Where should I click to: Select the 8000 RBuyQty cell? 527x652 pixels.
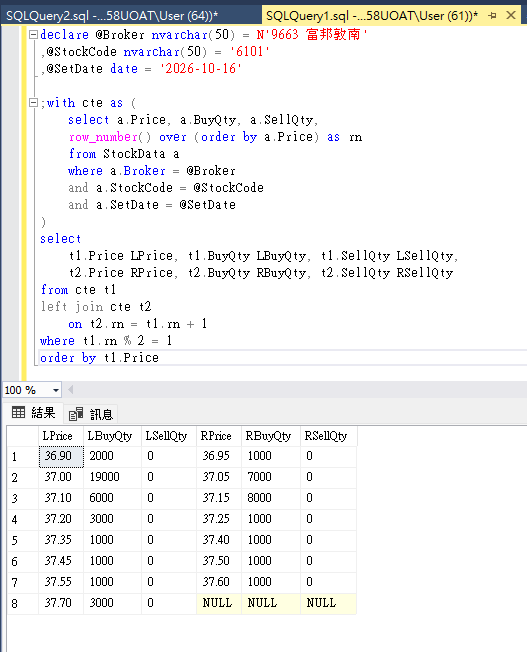point(271,498)
